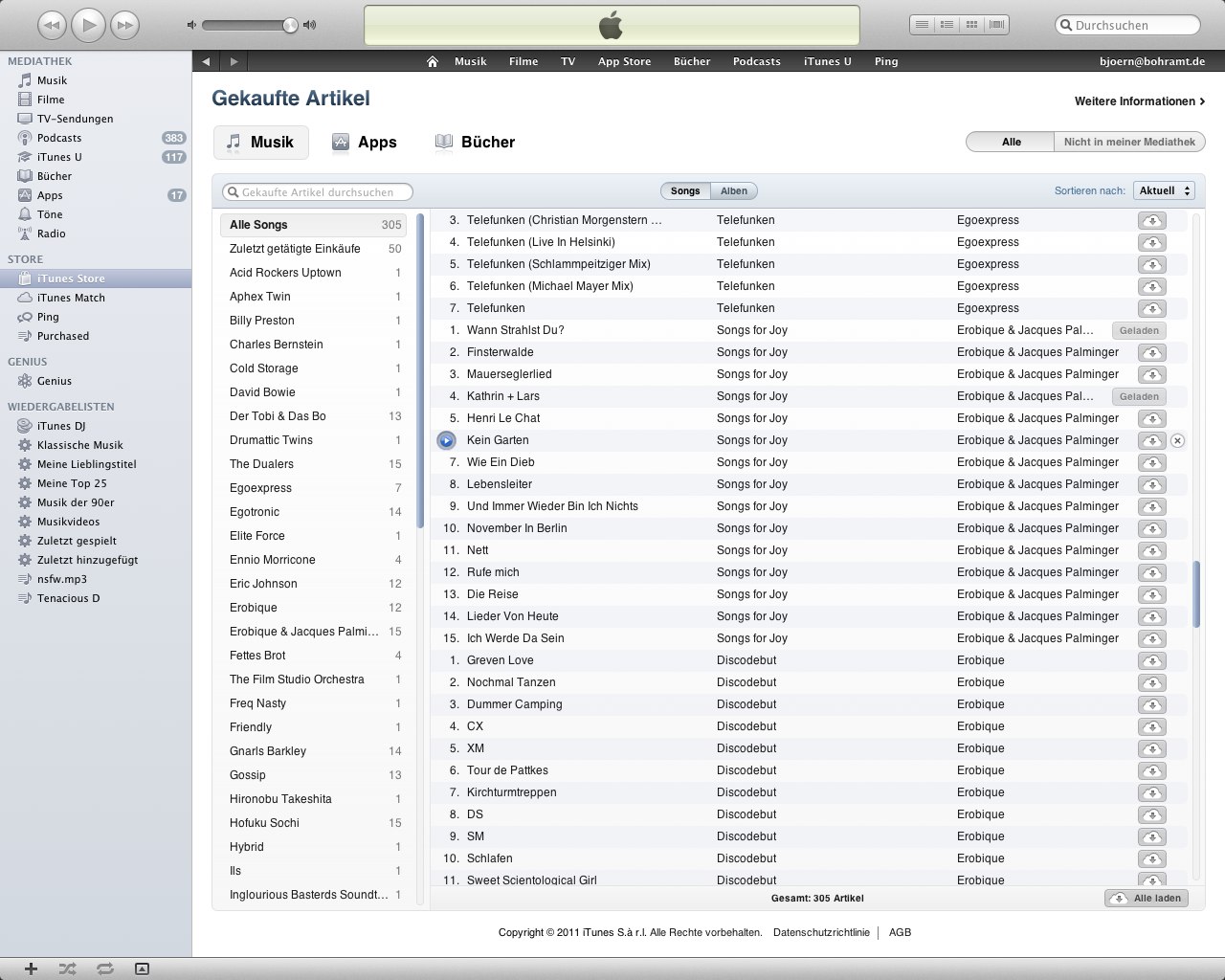The image size is (1225, 980).
Task: Switch to Cover Flow view icon
Action: (x=997, y=25)
